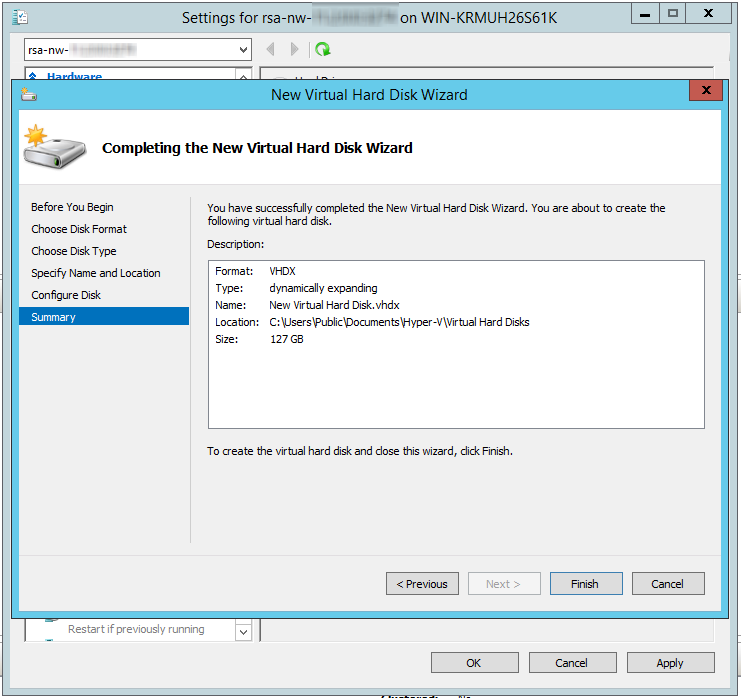
Task: Close the Settings window
Action: 708,14
